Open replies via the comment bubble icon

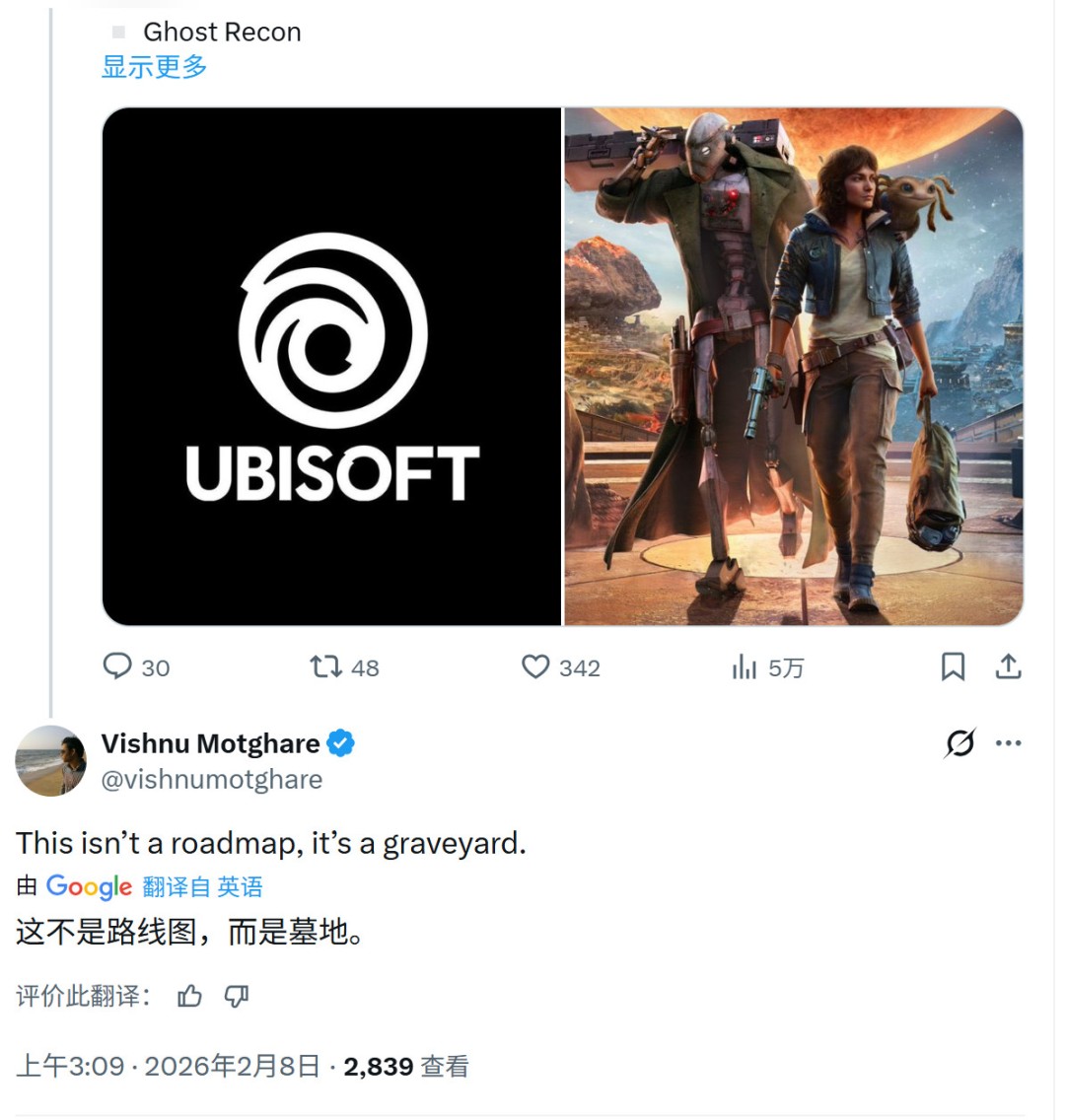[x=117, y=666]
